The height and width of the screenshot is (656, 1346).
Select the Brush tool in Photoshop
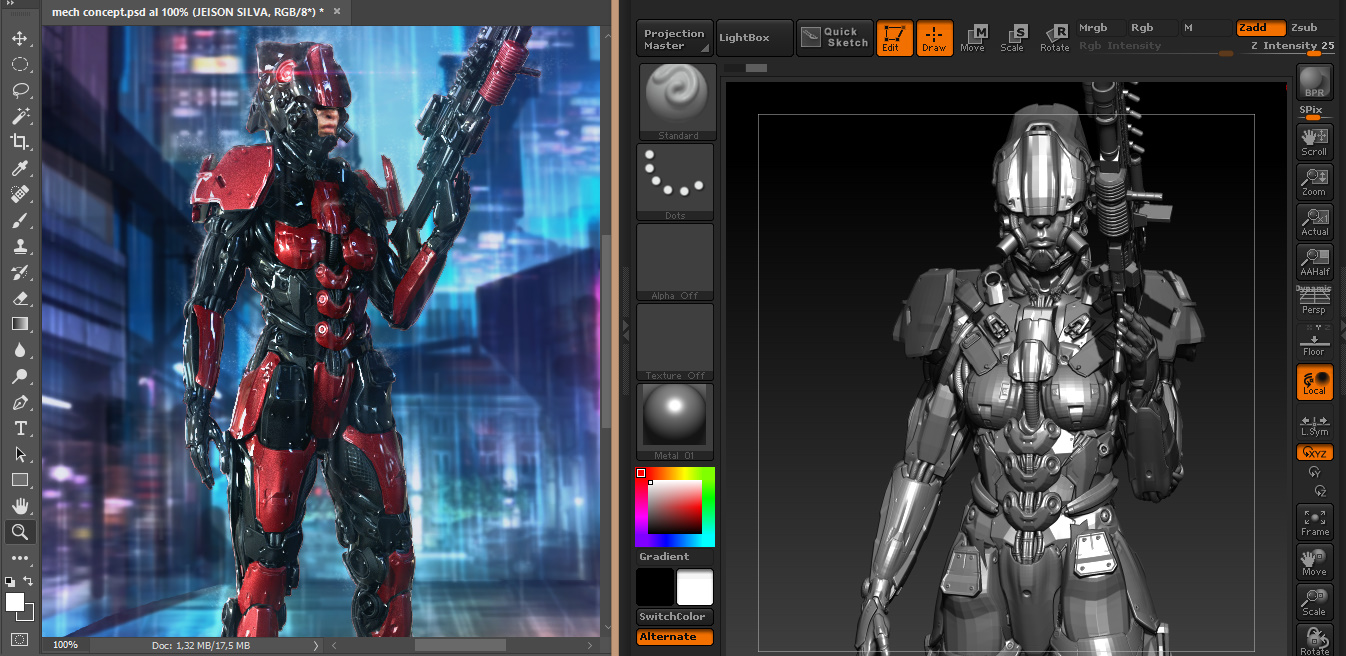(x=19, y=221)
